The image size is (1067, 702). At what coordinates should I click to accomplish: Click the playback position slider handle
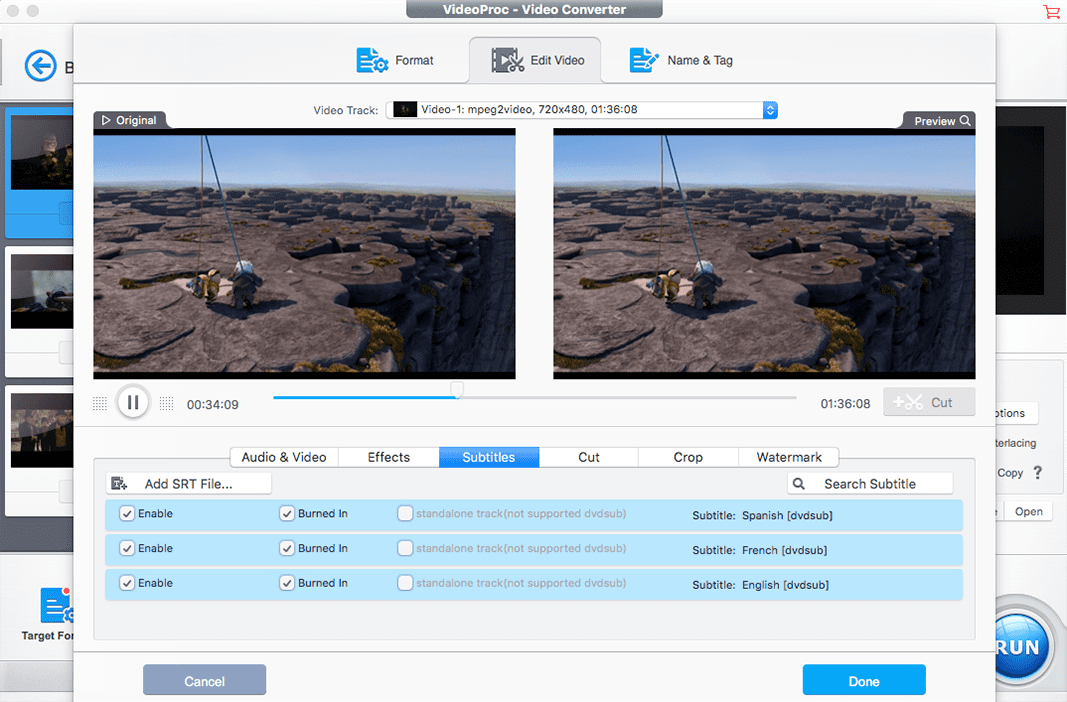(x=457, y=389)
